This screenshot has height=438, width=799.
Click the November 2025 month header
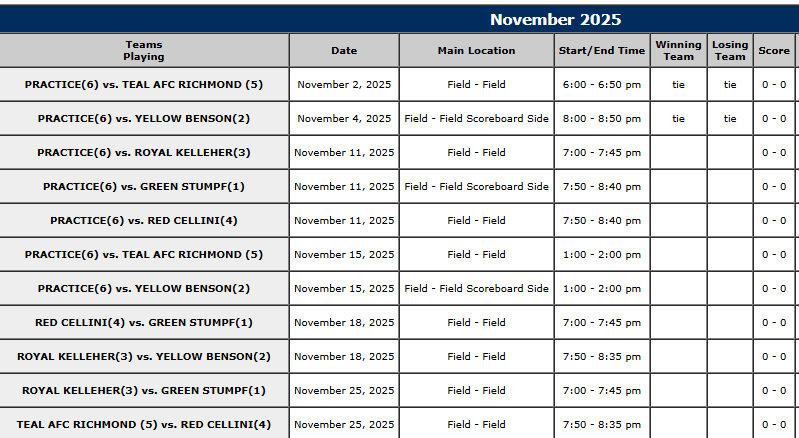pos(555,20)
